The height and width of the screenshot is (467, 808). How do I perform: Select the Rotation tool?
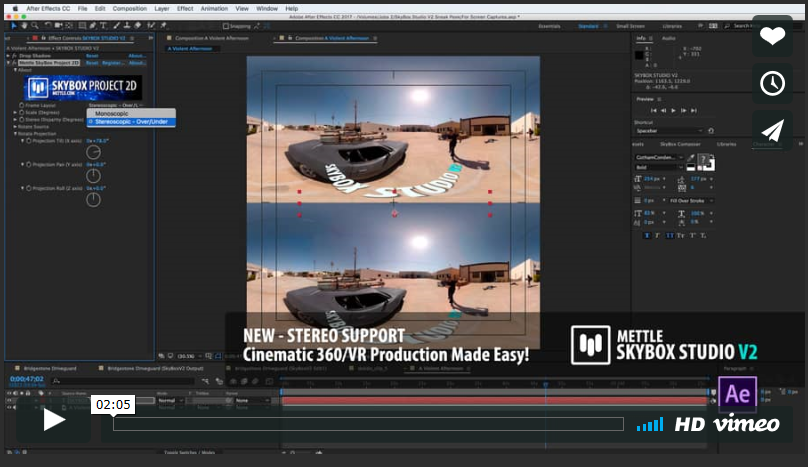[48, 25]
